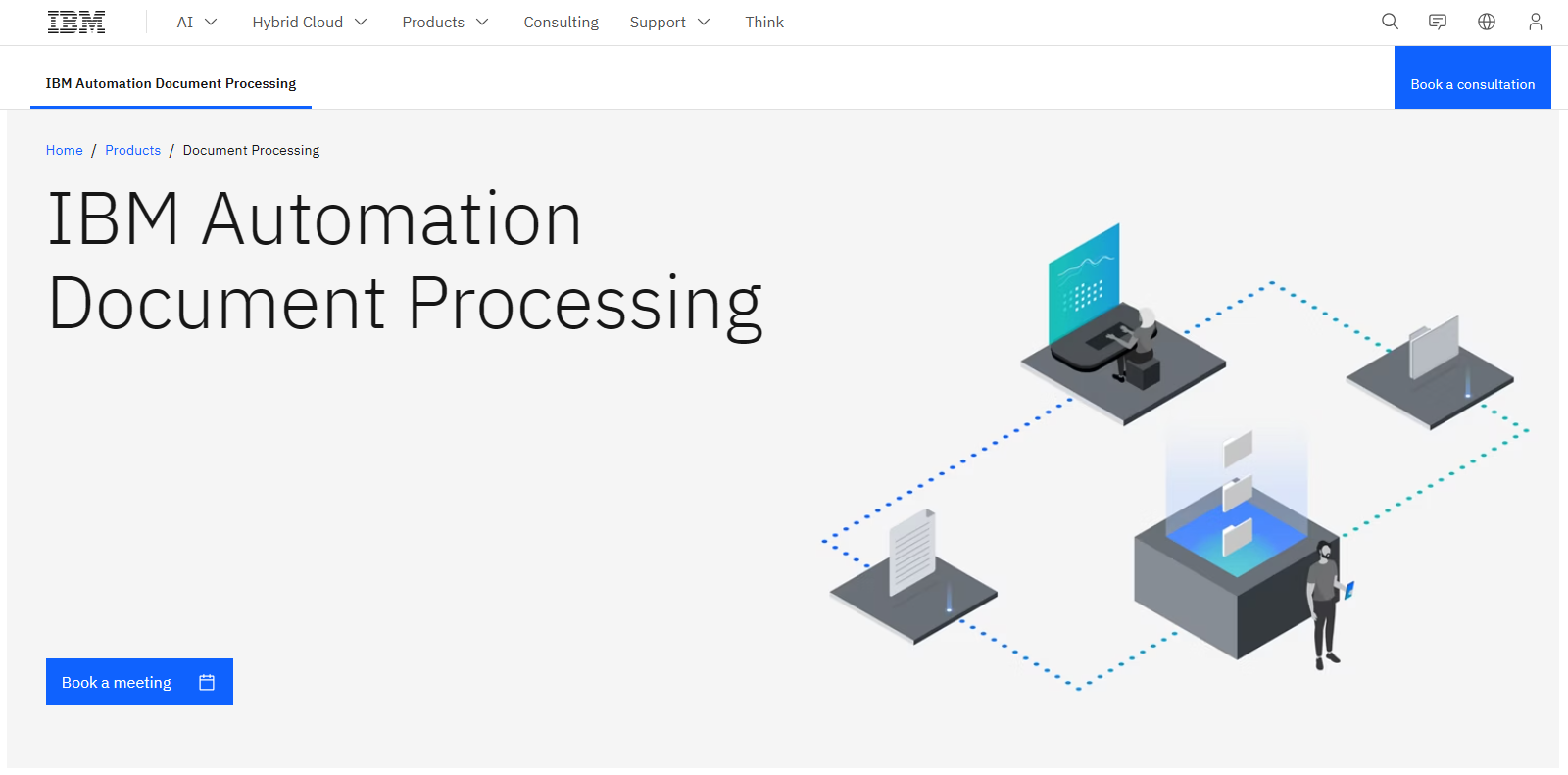Viewport: 1568px width, 775px height.
Task: Click the IBM Automation Document Processing heading
Action: click(x=405, y=262)
